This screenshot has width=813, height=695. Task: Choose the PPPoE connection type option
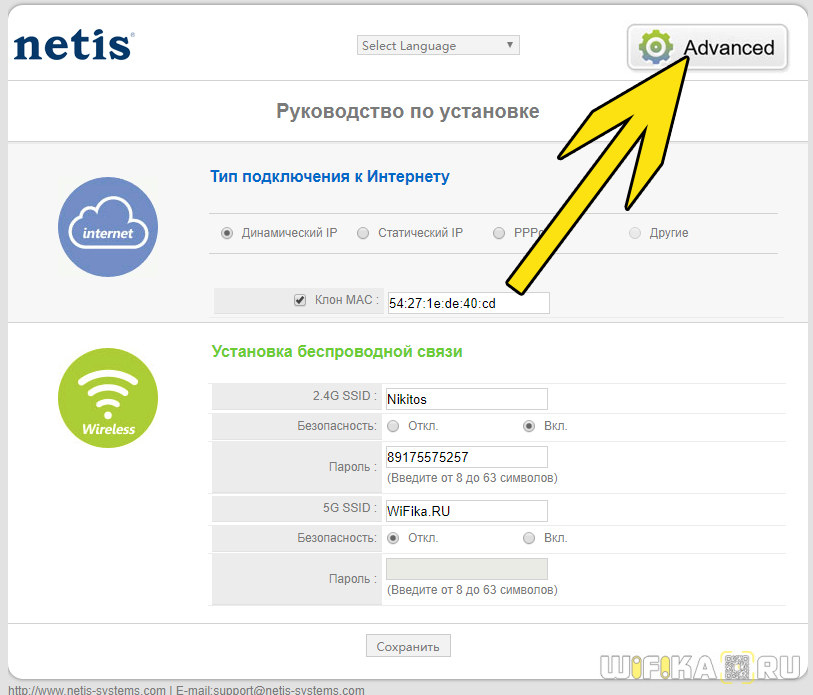pyautogui.click(x=499, y=233)
